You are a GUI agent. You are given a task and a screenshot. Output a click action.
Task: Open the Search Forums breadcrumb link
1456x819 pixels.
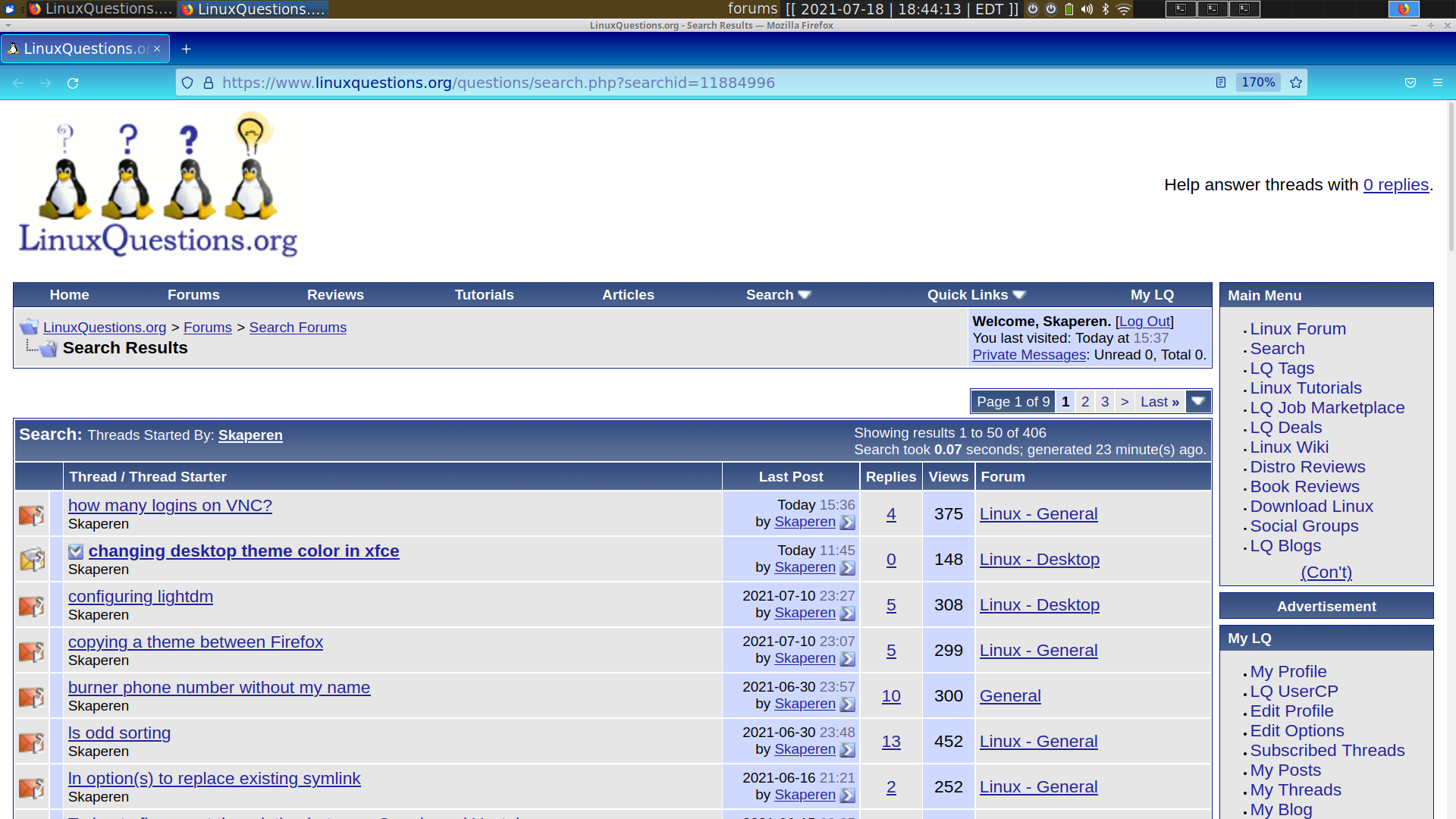click(298, 328)
